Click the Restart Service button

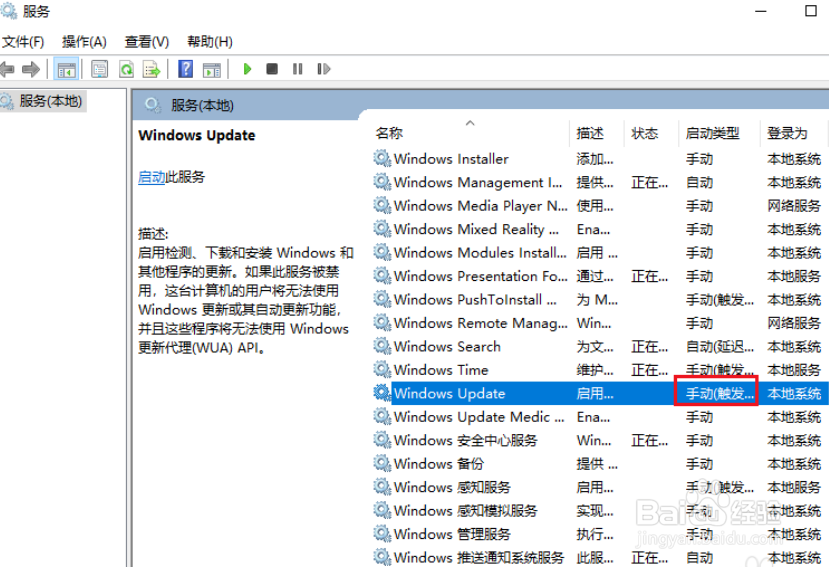[x=324, y=69]
